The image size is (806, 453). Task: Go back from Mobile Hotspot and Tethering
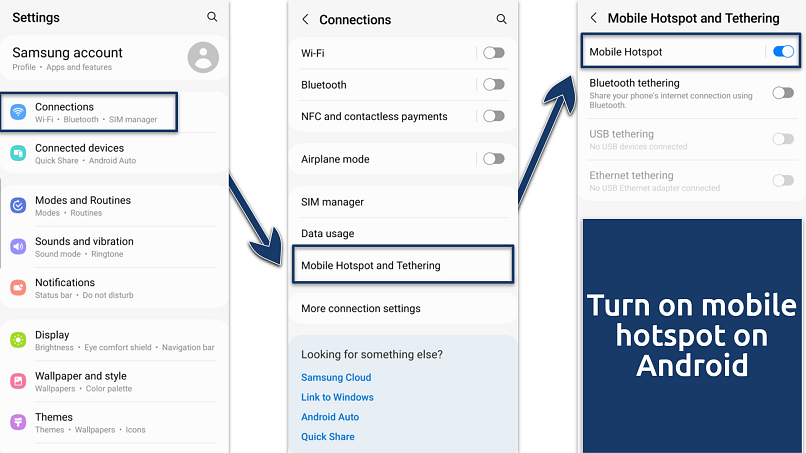(x=594, y=18)
